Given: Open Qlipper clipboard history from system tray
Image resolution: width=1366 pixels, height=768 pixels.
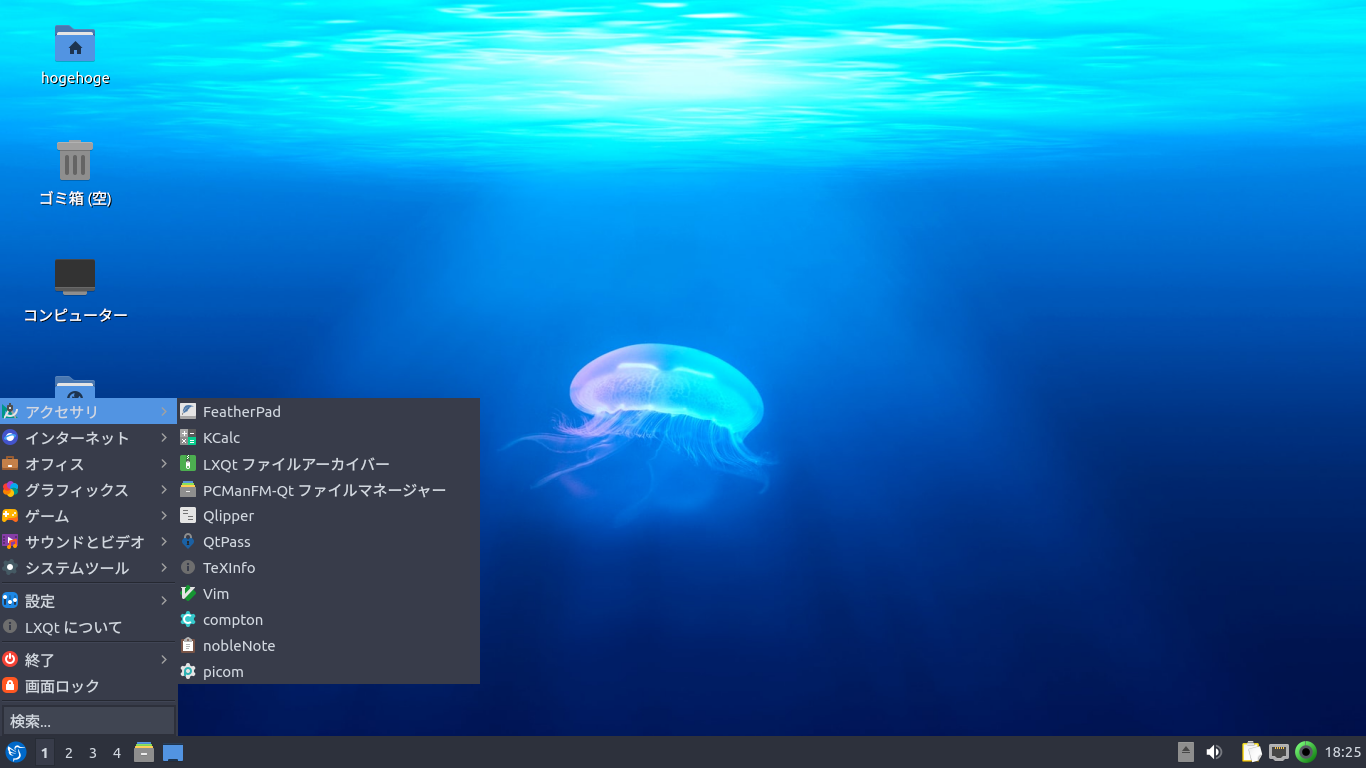Looking at the screenshot, I should point(1251,752).
